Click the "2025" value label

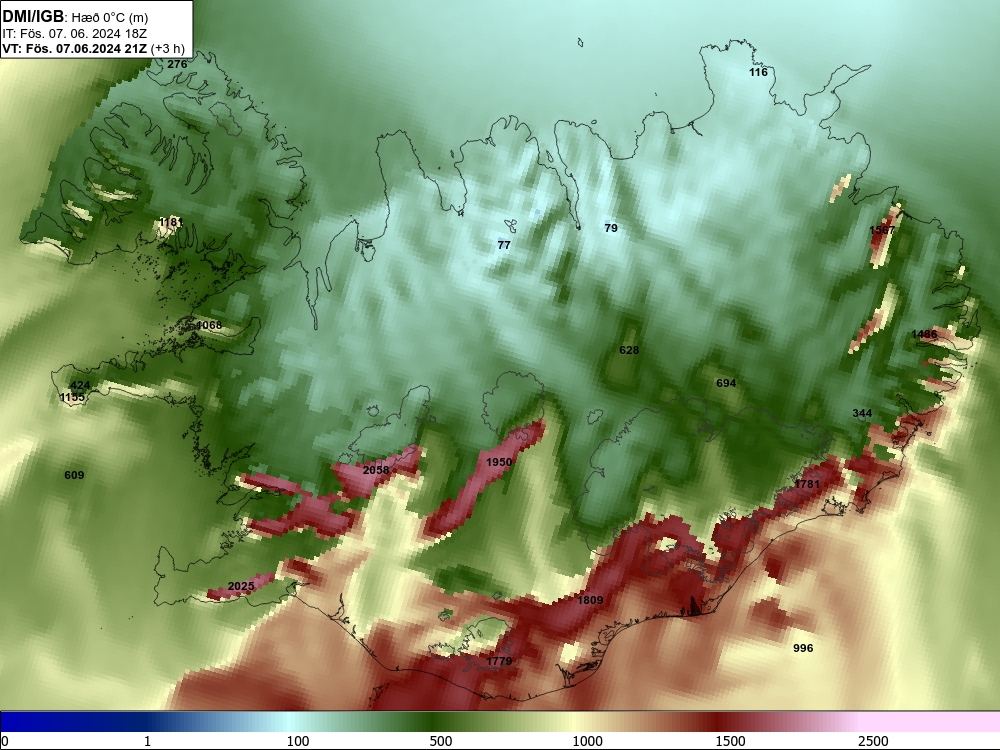[241, 586]
